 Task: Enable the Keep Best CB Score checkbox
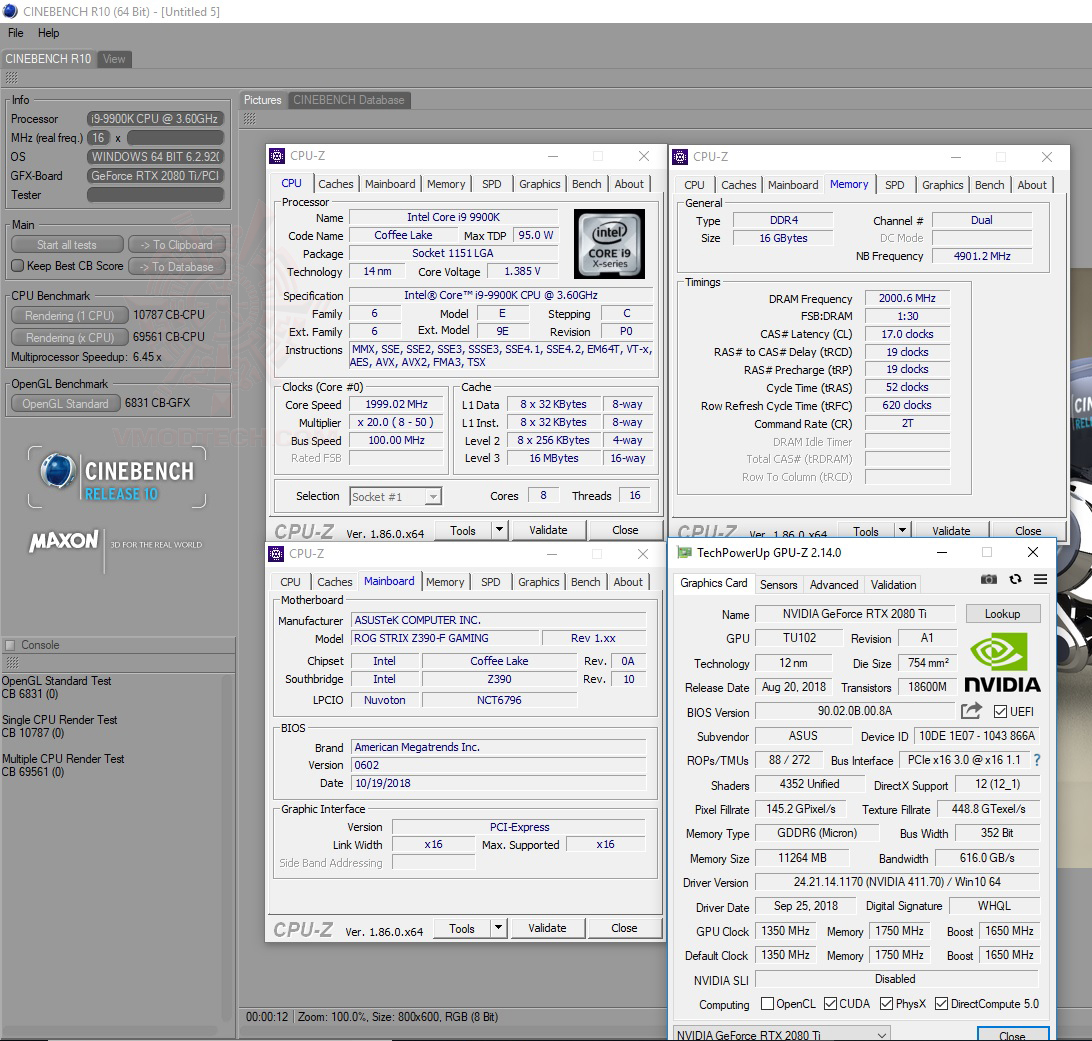tap(17, 266)
